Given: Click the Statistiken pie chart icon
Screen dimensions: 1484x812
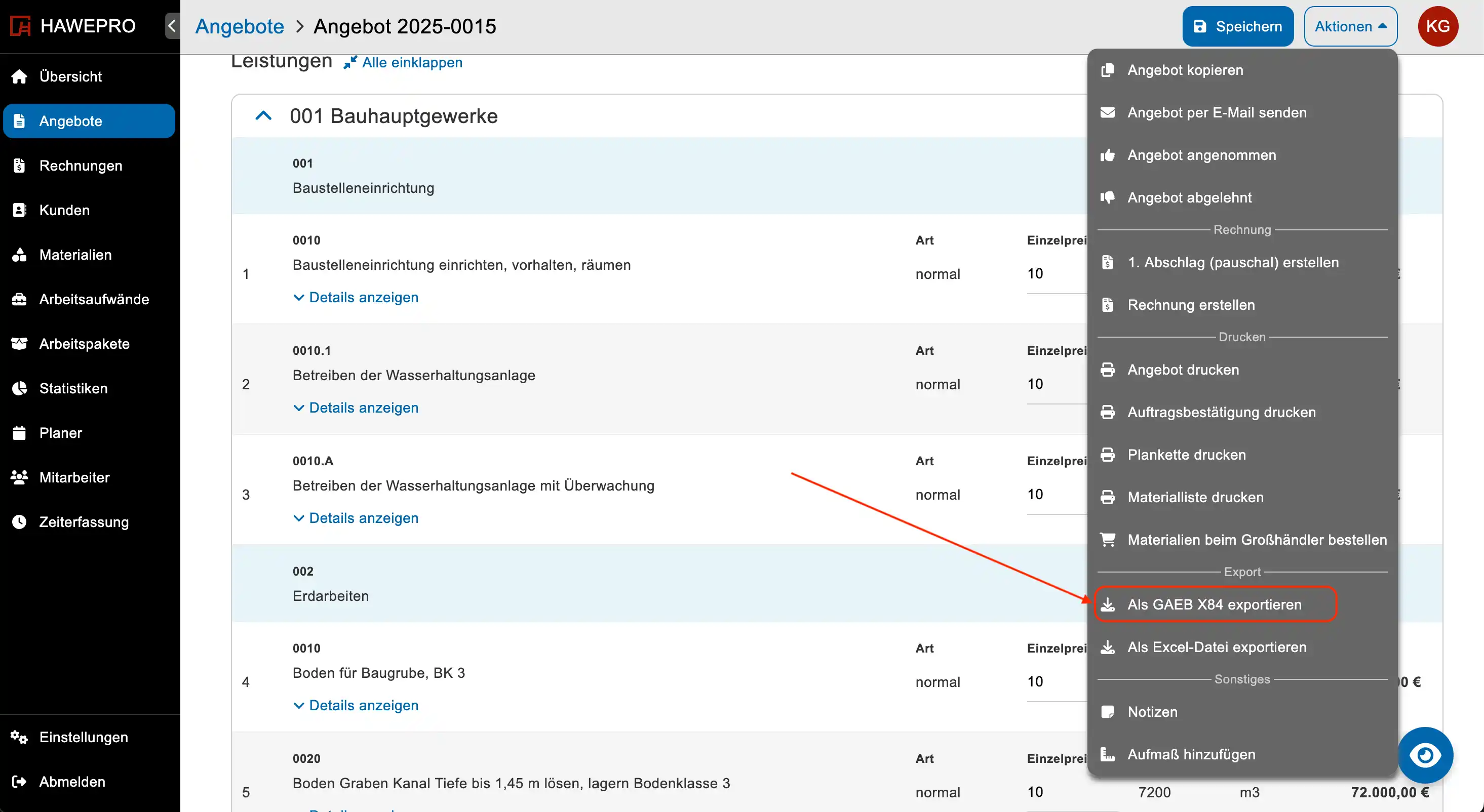Looking at the screenshot, I should tap(20, 389).
